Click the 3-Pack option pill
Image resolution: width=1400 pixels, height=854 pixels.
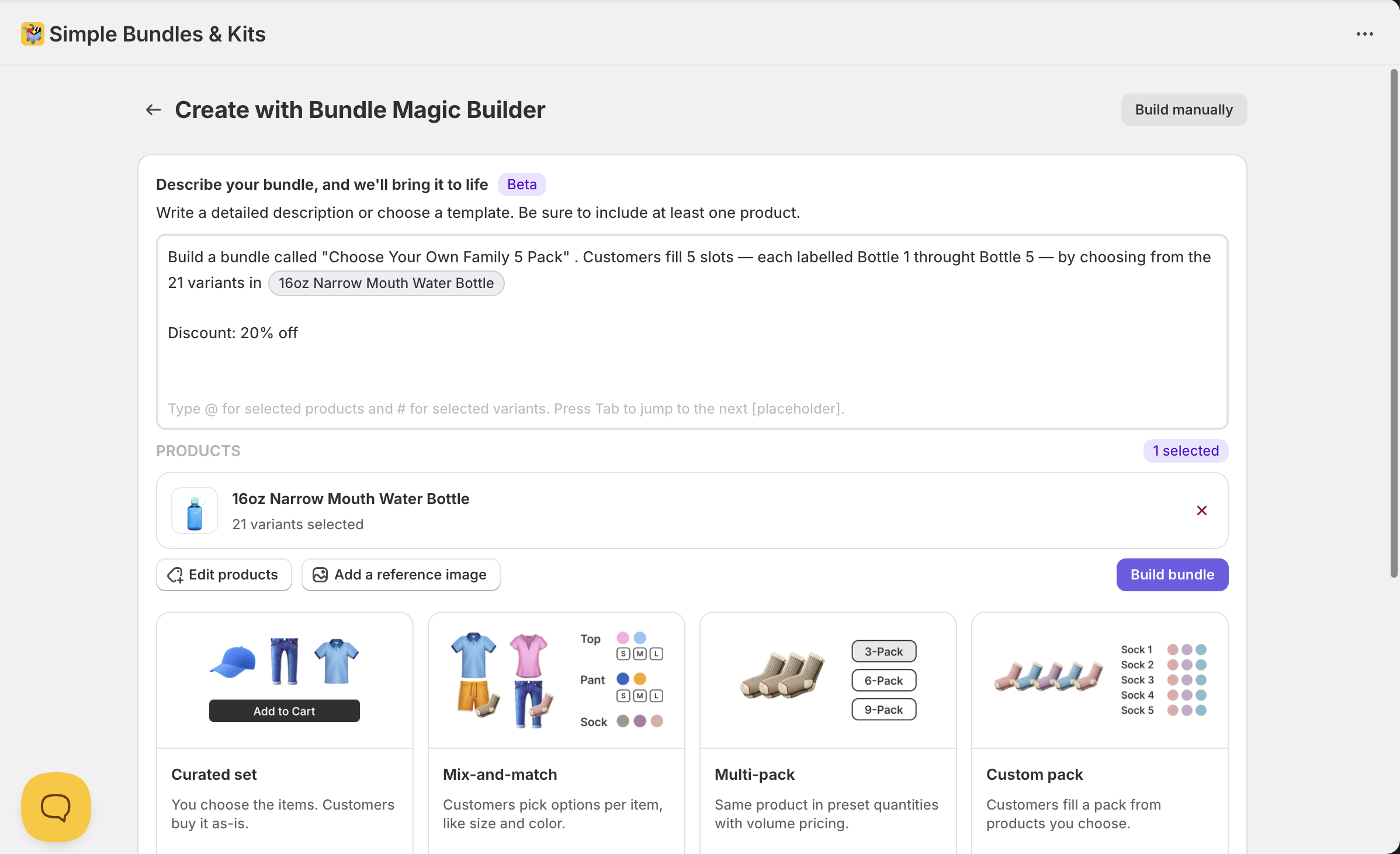tap(883, 651)
